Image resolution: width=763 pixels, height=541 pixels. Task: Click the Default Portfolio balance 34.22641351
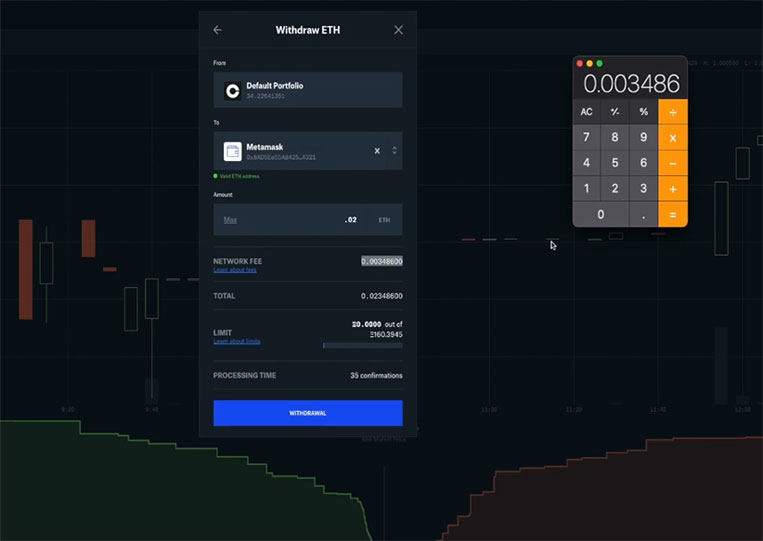(265, 96)
